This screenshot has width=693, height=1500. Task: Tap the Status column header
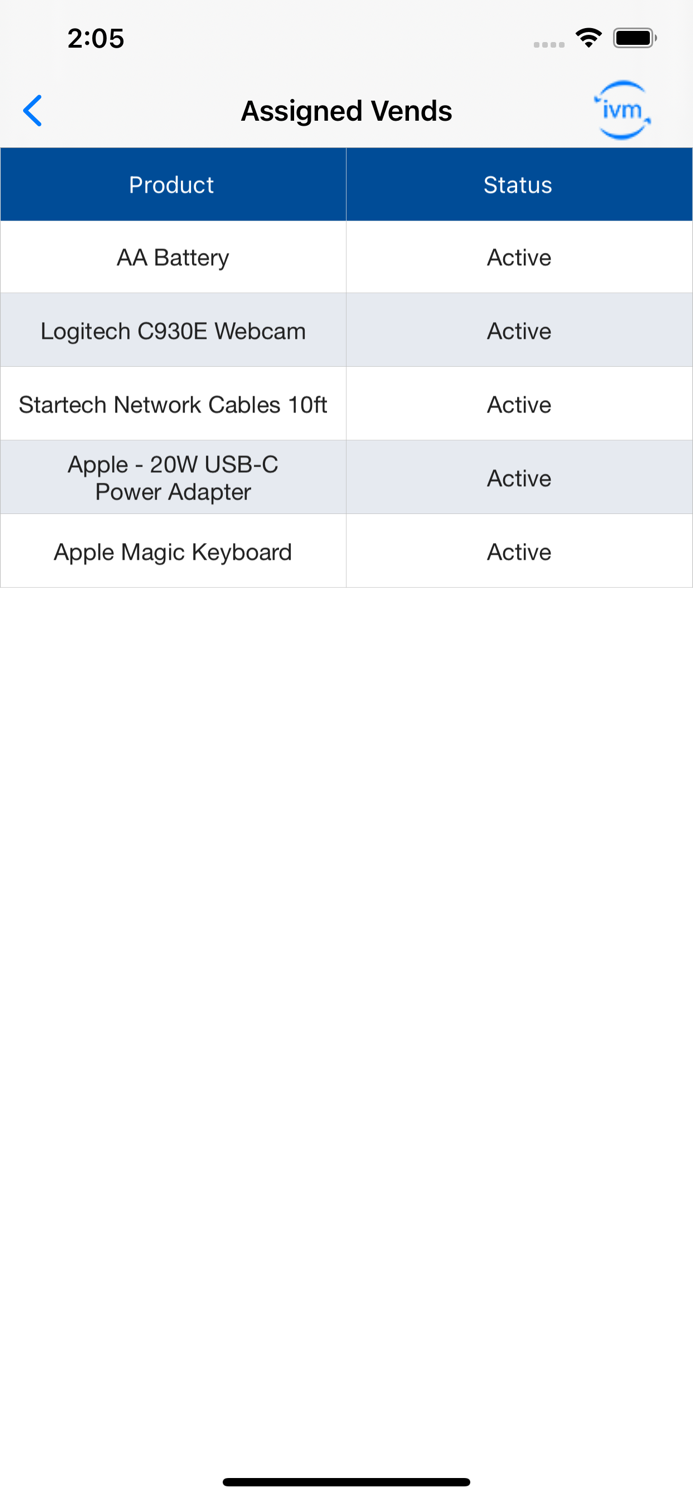518,185
